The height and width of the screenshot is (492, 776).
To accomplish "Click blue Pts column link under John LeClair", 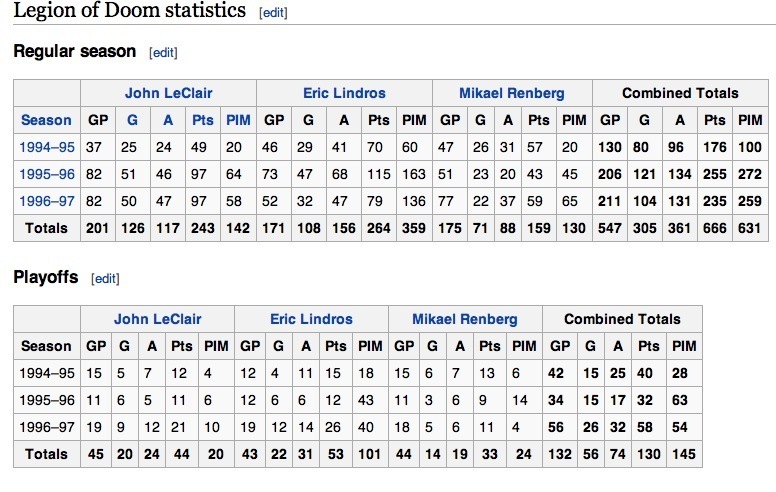I will tap(202, 120).
